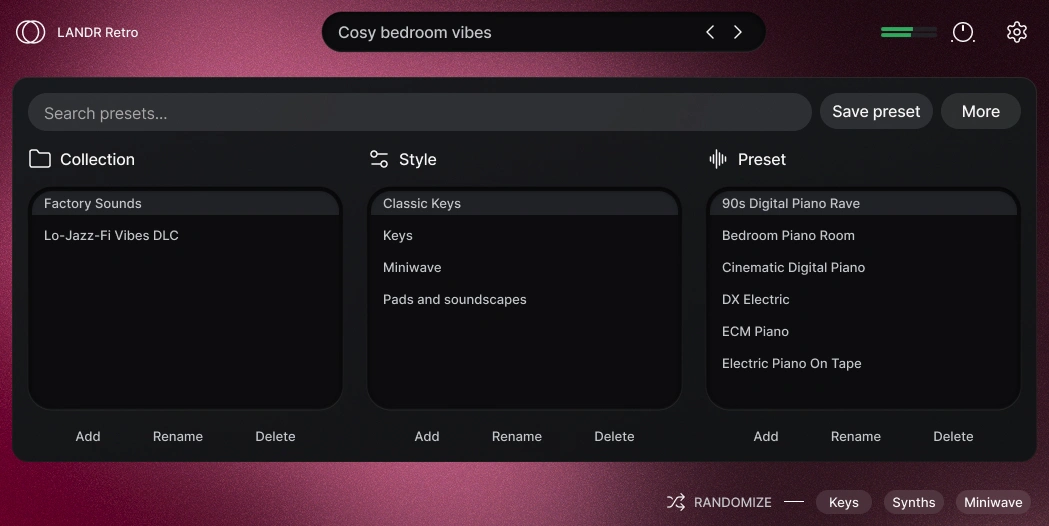Viewport: 1049px width, 526px height.
Task: Toggle Miniwave randomize filter
Action: pyautogui.click(x=993, y=502)
